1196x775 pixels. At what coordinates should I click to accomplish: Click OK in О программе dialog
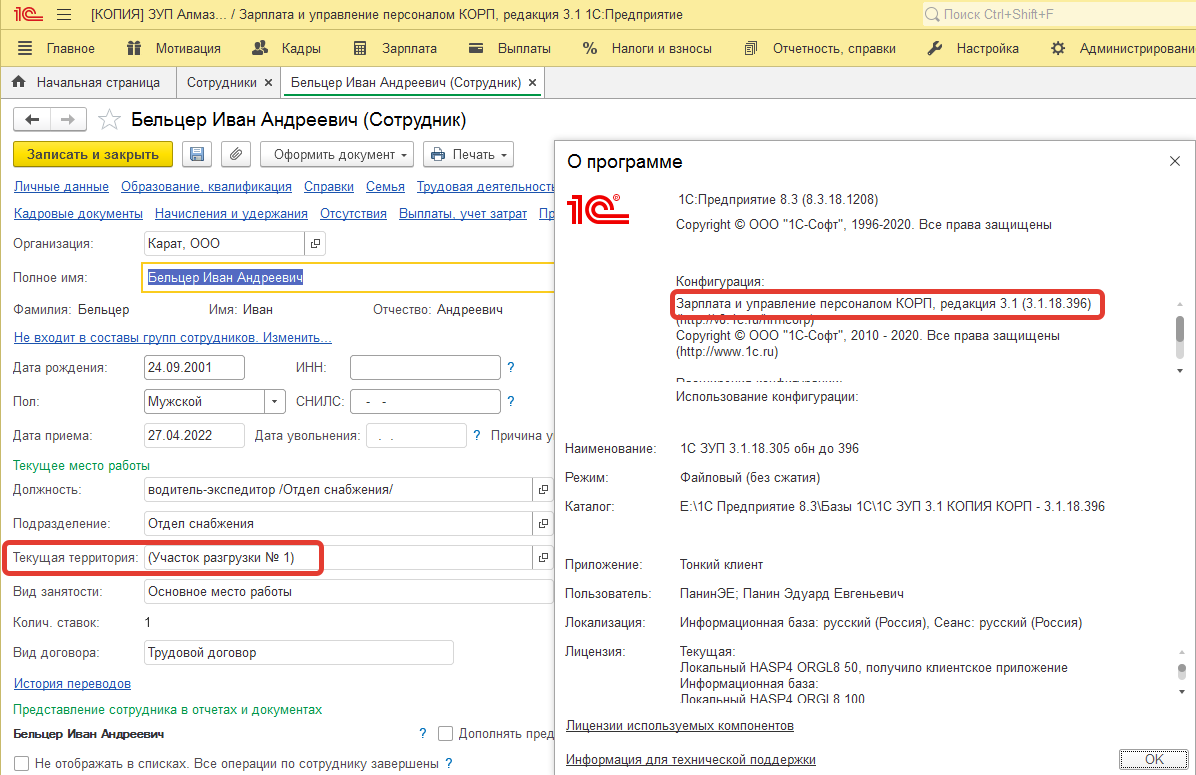pyautogui.click(x=1153, y=759)
